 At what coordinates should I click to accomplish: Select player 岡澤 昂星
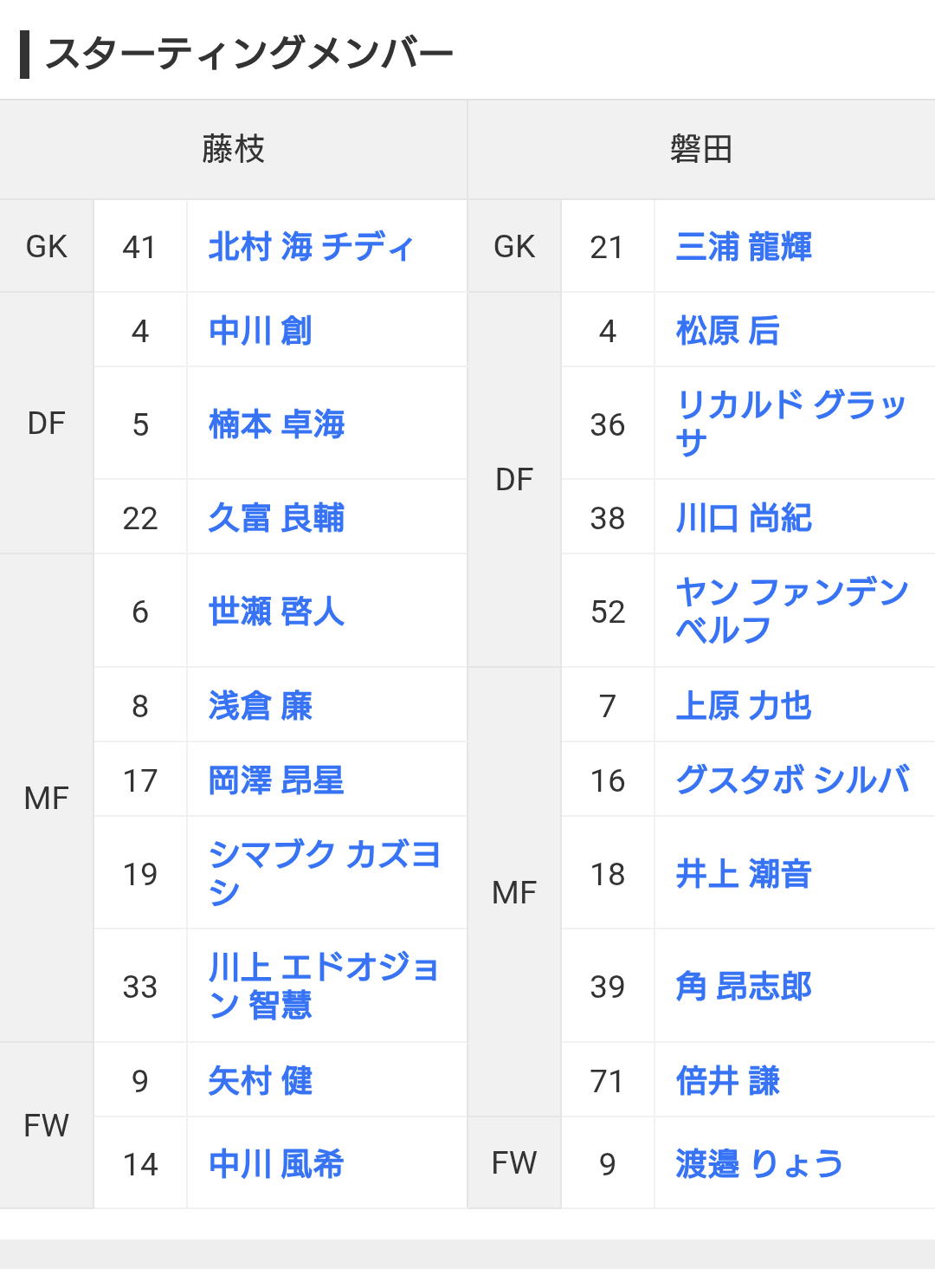(x=277, y=780)
